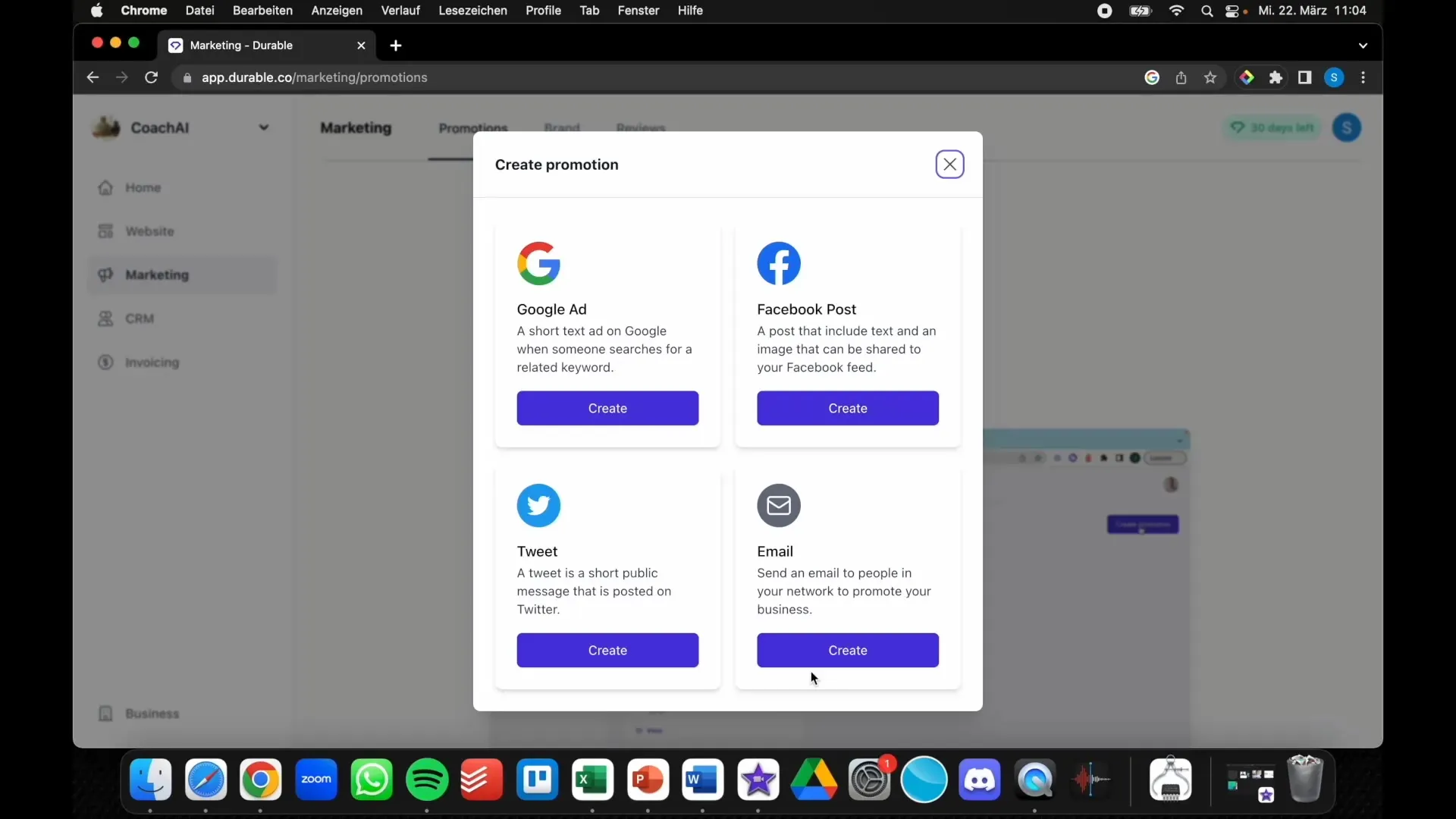1456x819 pixels.
Task: Open Trello from the dock
Action: tap(538, 780)
